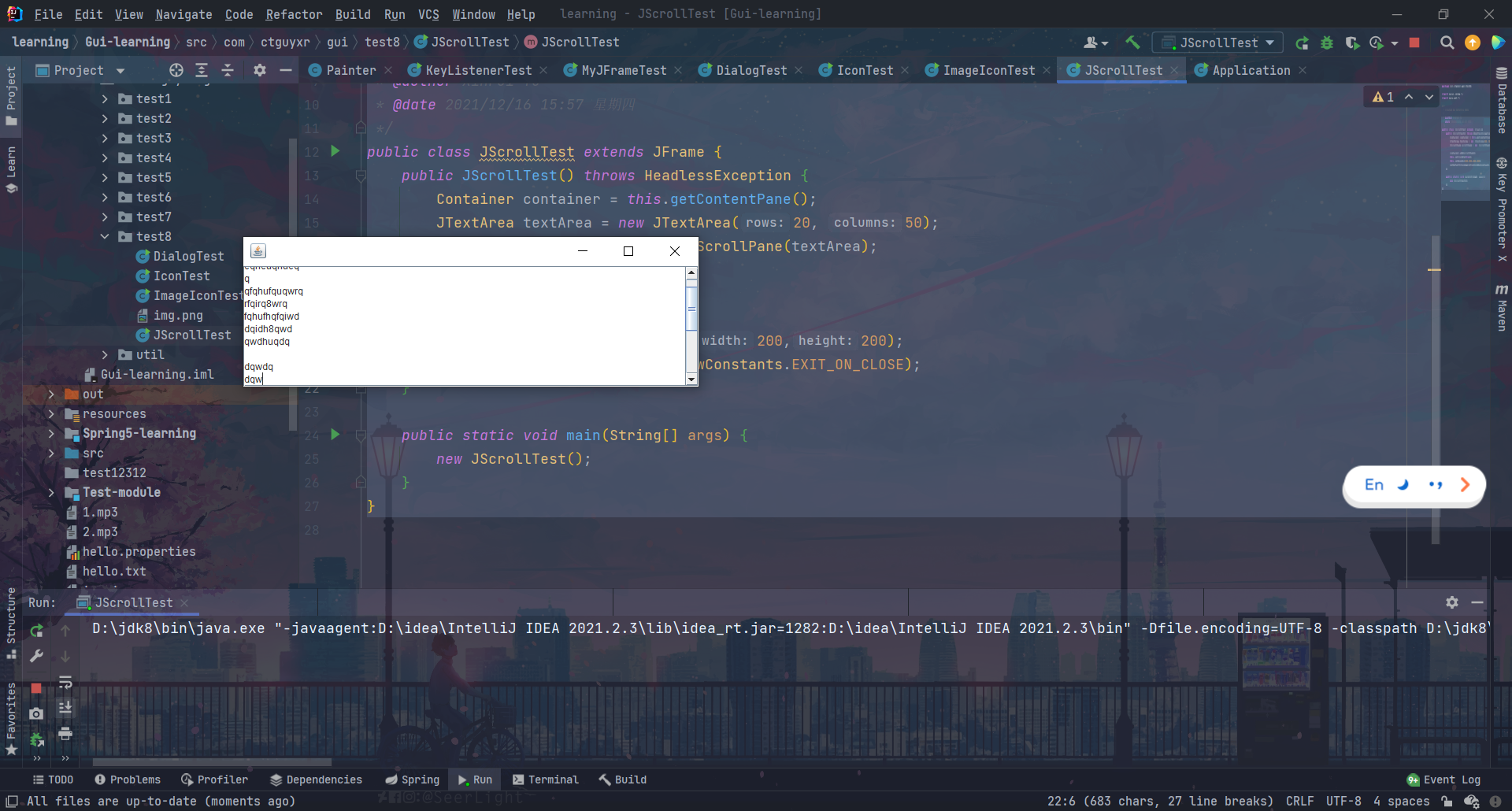Click the orange IDE update arrow icon
The width and height of the screenshot is (1512, 811).
tap(1473, 43)
